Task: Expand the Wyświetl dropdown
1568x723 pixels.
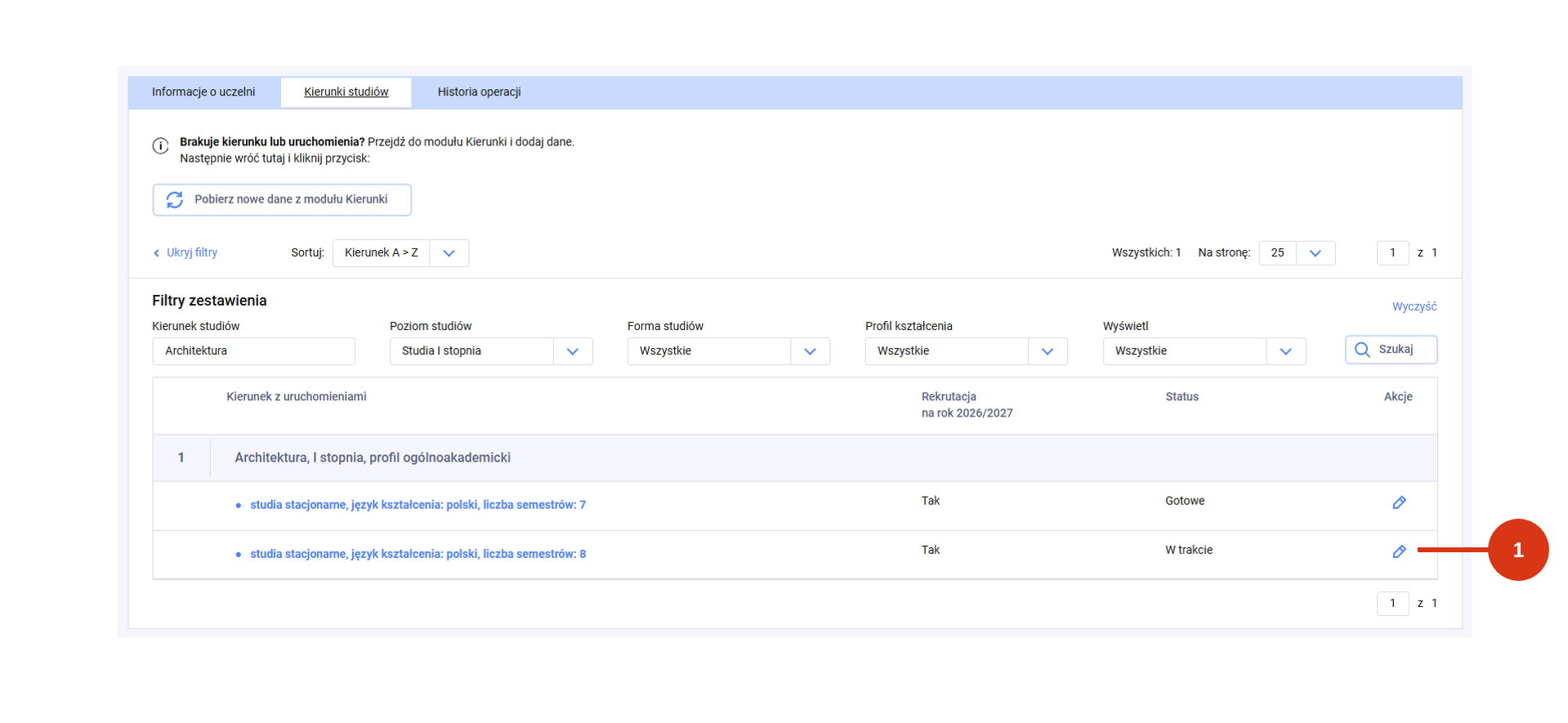Action: tap(1285, 351)
